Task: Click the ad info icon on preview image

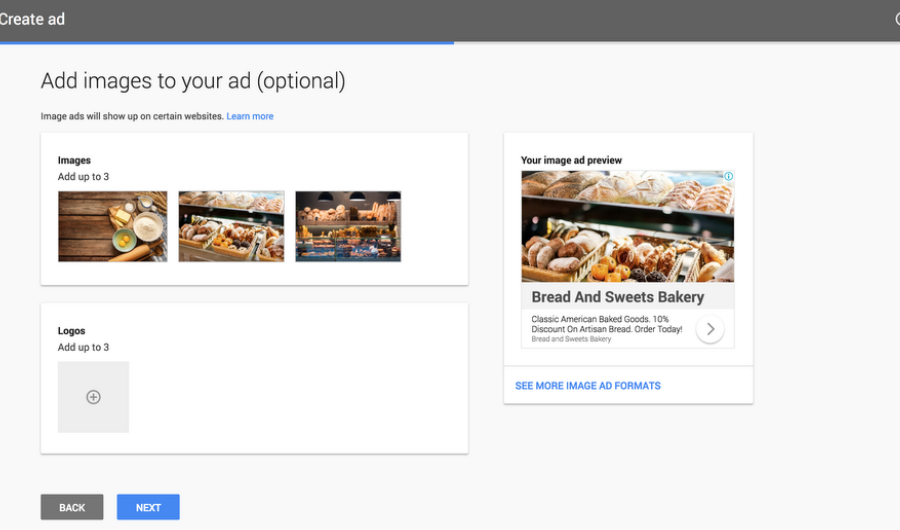Action: tap(728, 176)
